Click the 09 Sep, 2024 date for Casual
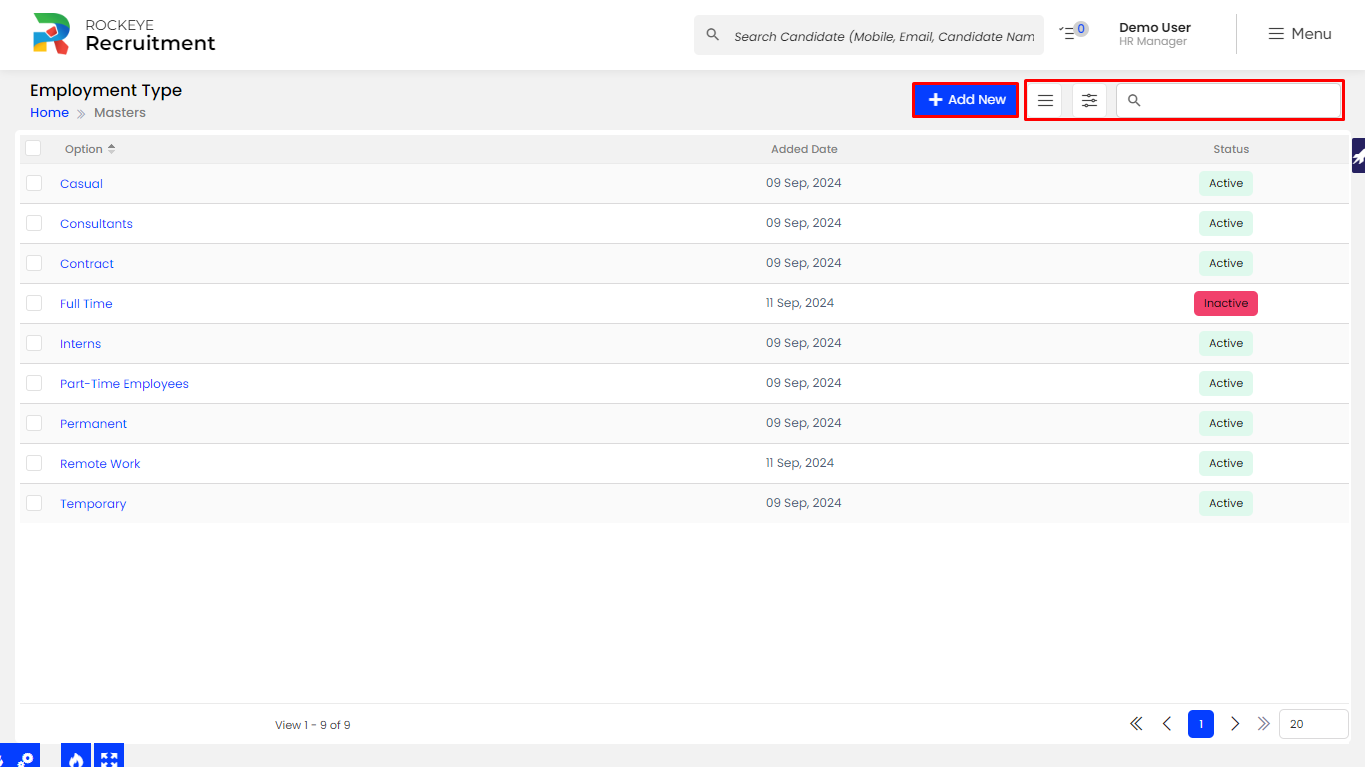 pos(804,183)
